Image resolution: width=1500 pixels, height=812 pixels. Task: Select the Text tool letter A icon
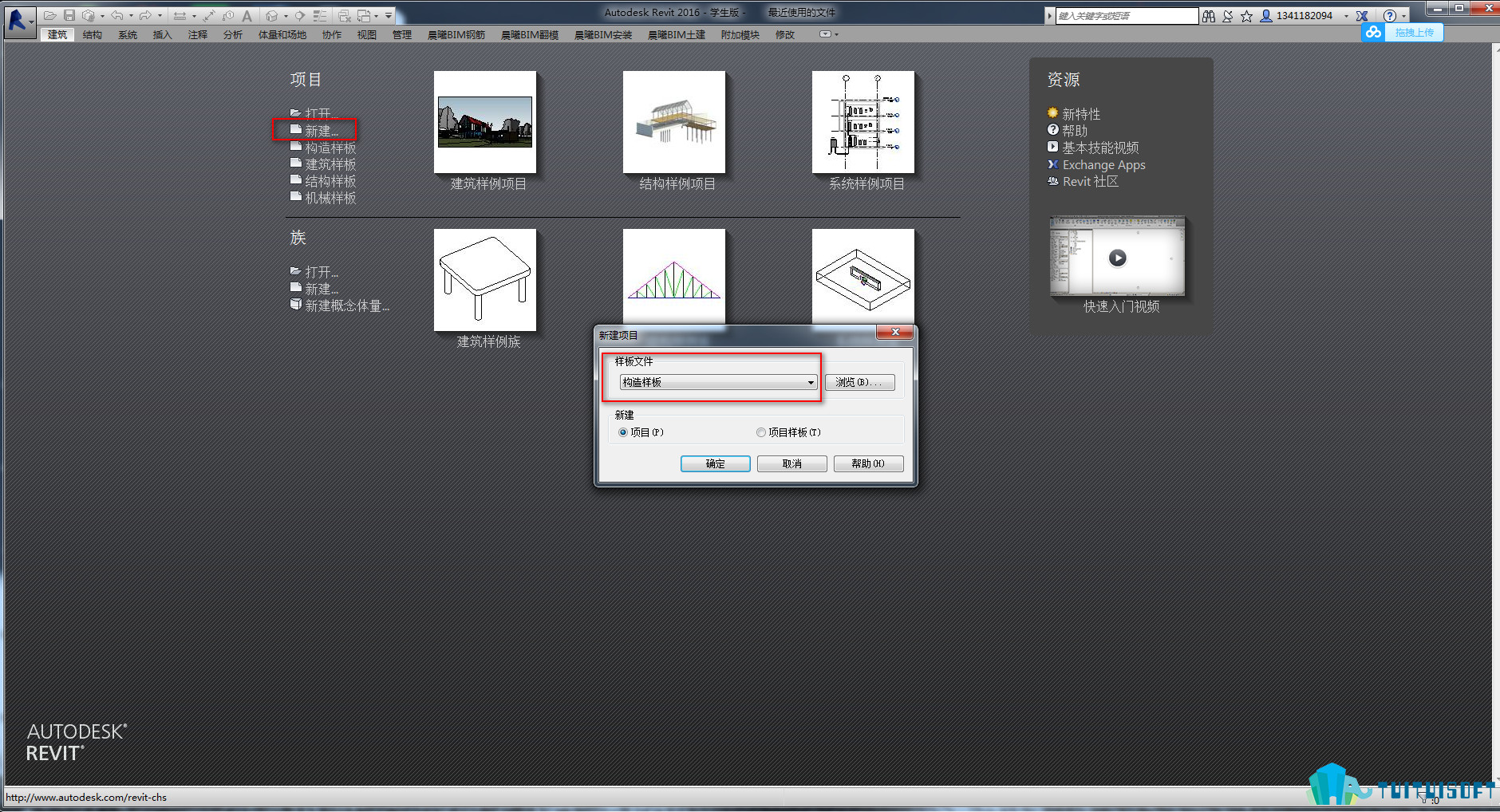247,15
